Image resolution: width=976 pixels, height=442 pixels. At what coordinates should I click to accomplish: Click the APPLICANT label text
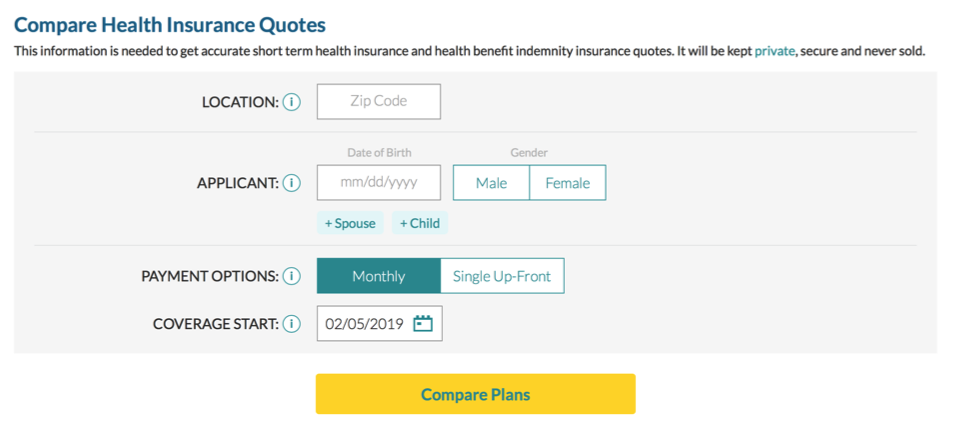point(238,183)
